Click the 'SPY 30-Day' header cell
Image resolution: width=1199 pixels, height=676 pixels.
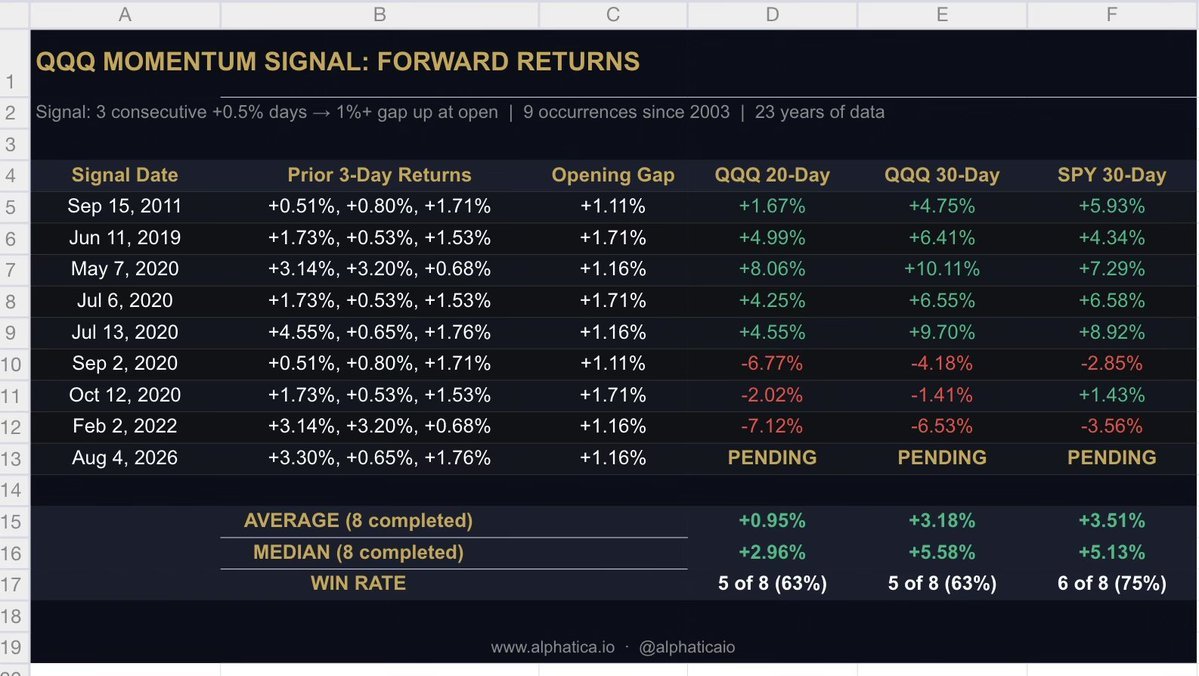pyautogui.click(x=1112, y=175)
